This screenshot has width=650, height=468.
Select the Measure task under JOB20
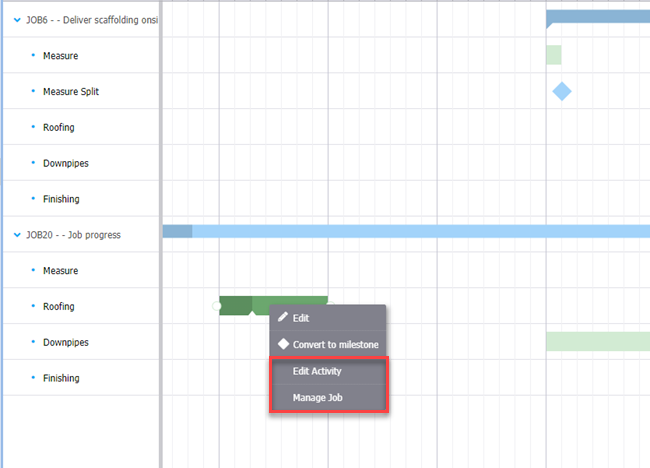point(60,270)
